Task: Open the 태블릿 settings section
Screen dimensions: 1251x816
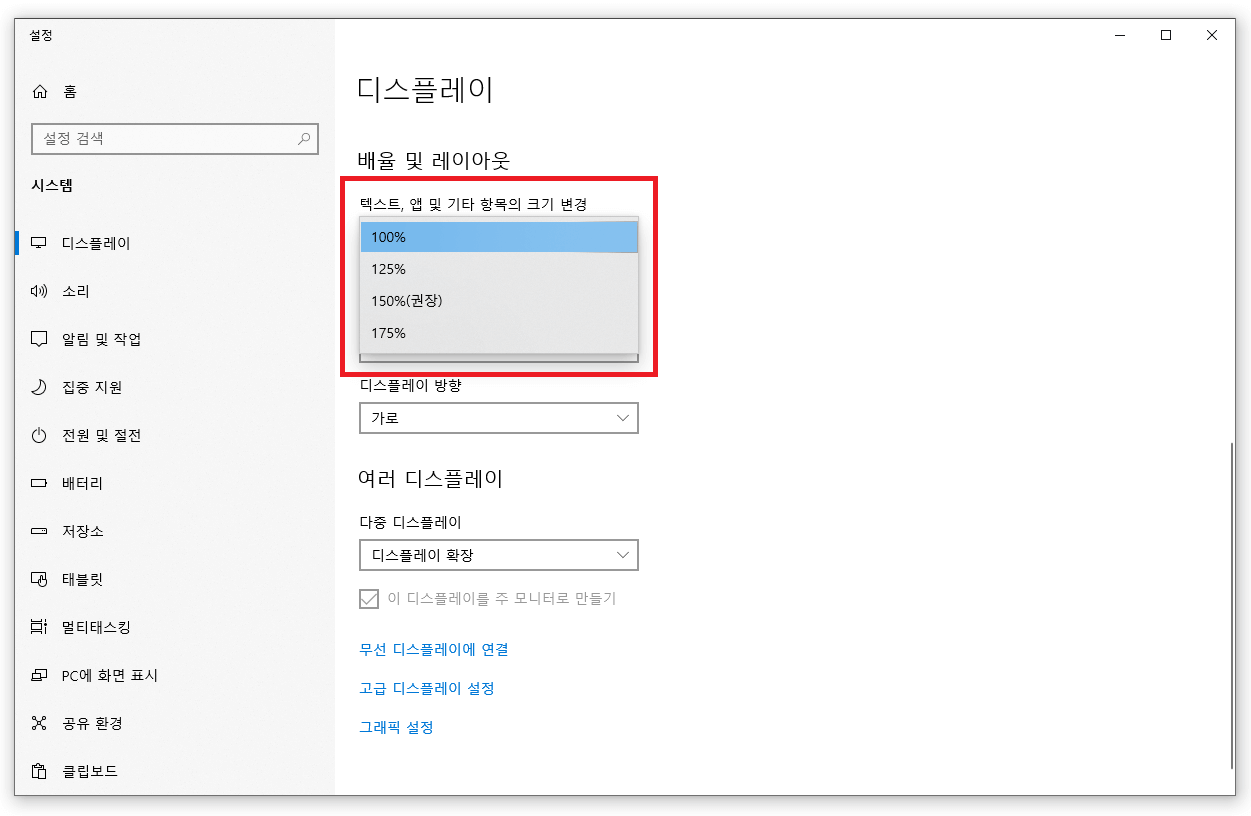Action: coord(85,579)
